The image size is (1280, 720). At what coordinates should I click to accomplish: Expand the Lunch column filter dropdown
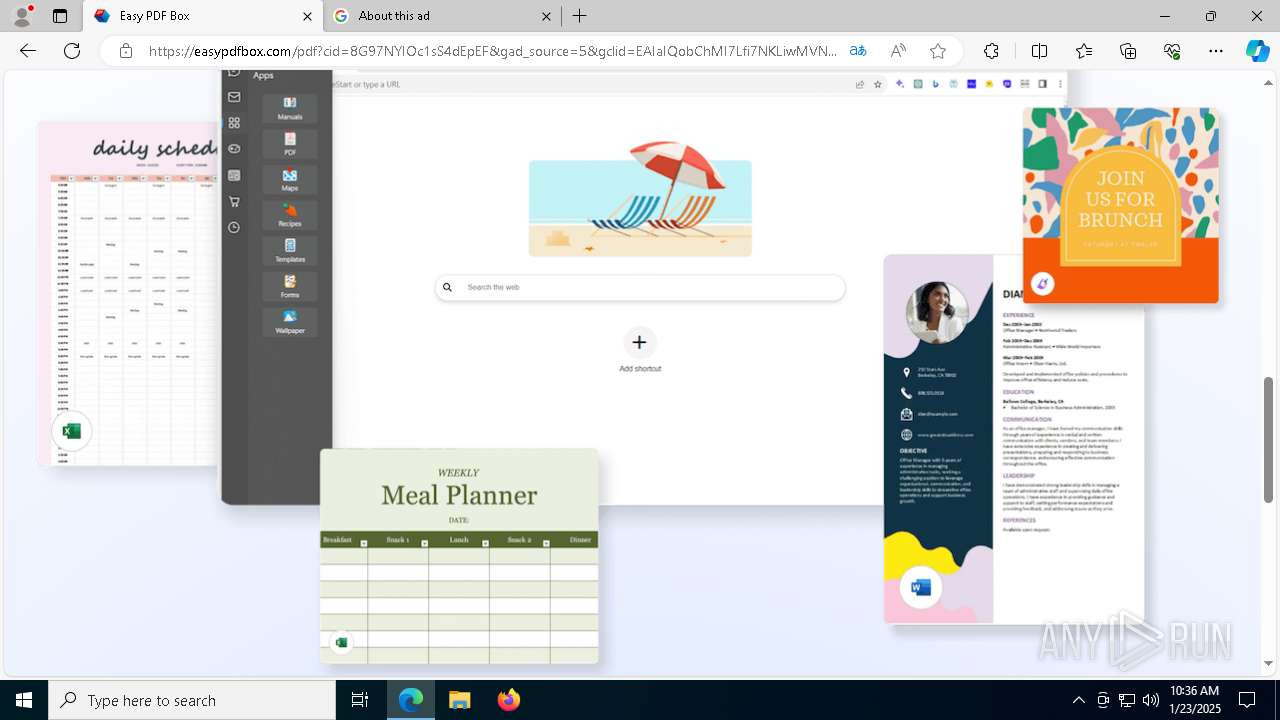pyautogui.click(x=485, y=543)
